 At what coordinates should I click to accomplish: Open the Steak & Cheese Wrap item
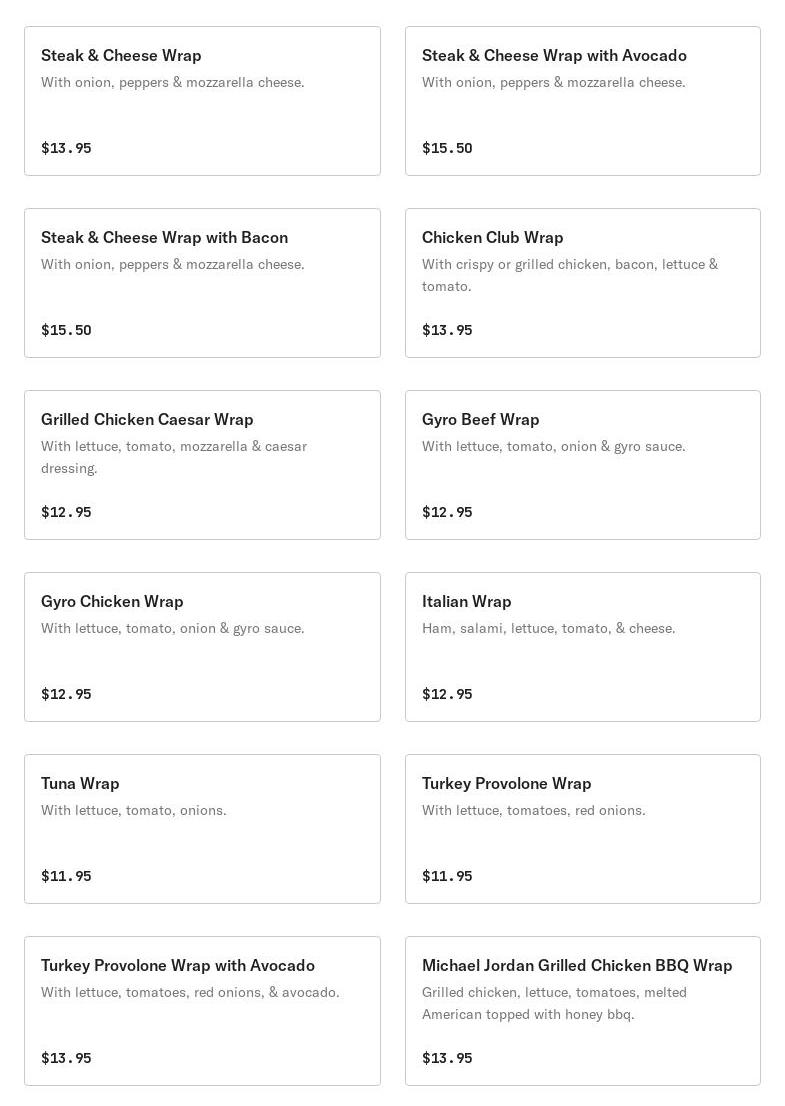202,101
